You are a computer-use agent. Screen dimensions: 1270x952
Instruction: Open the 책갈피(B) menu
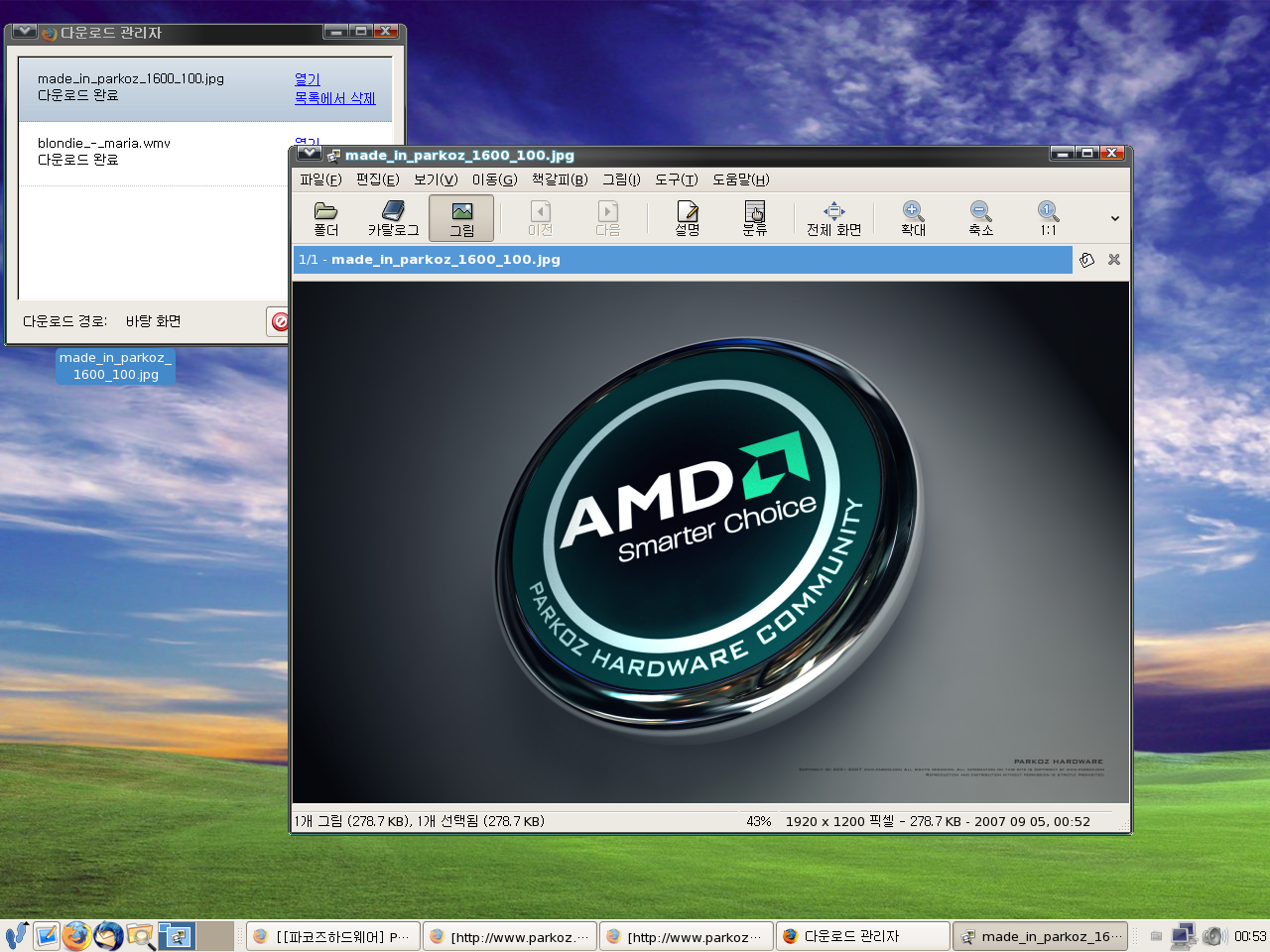click(x=560, y=179)
